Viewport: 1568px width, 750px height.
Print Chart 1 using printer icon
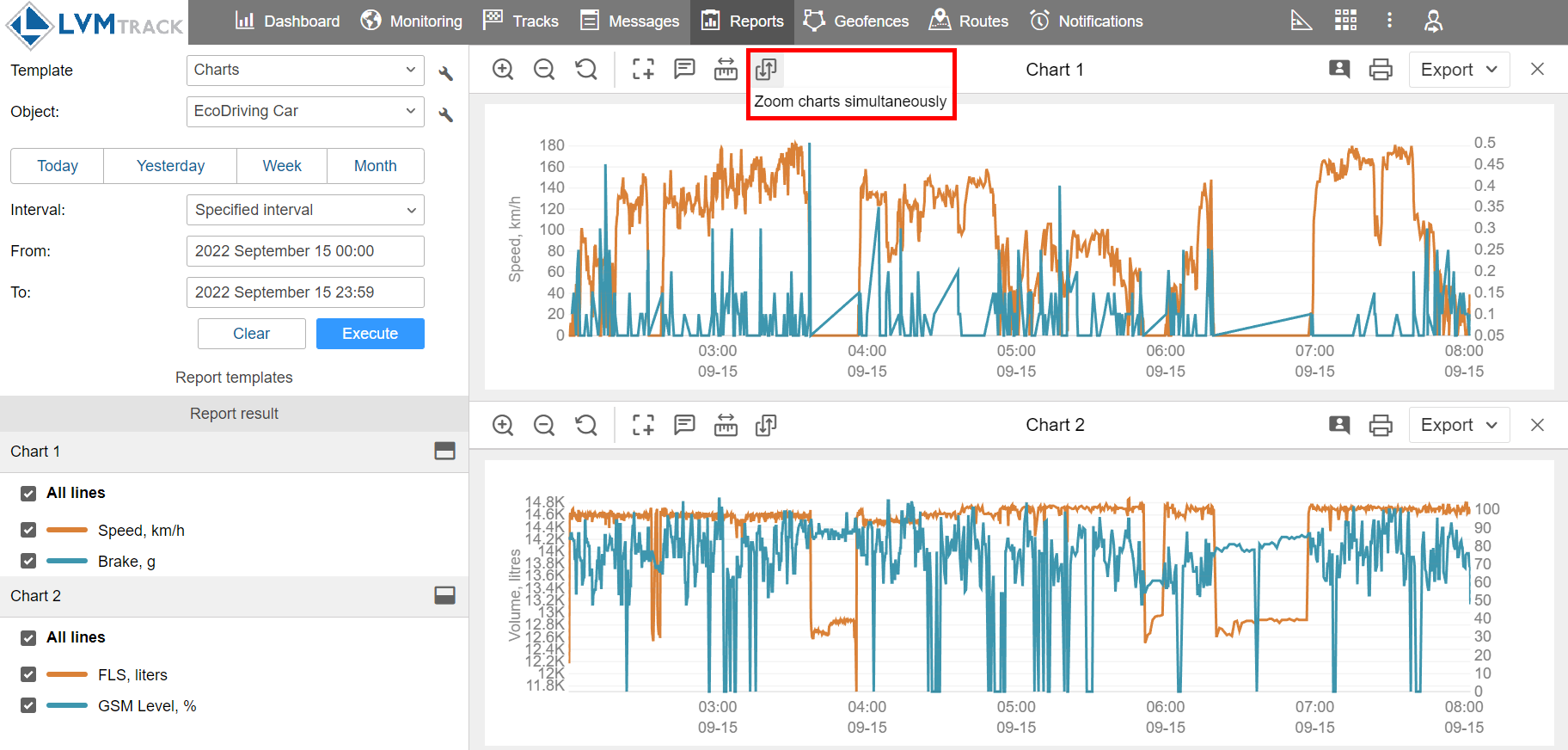(x=1381, y=70)
